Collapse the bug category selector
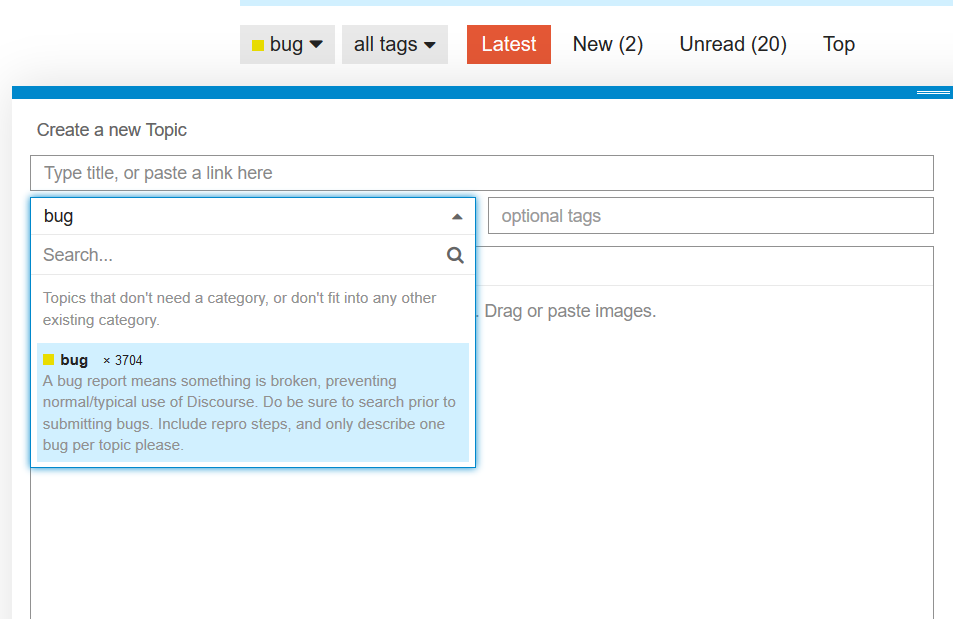Image resolution: width=953 pixels, height=619 pixels. click(x=253, y=216)
